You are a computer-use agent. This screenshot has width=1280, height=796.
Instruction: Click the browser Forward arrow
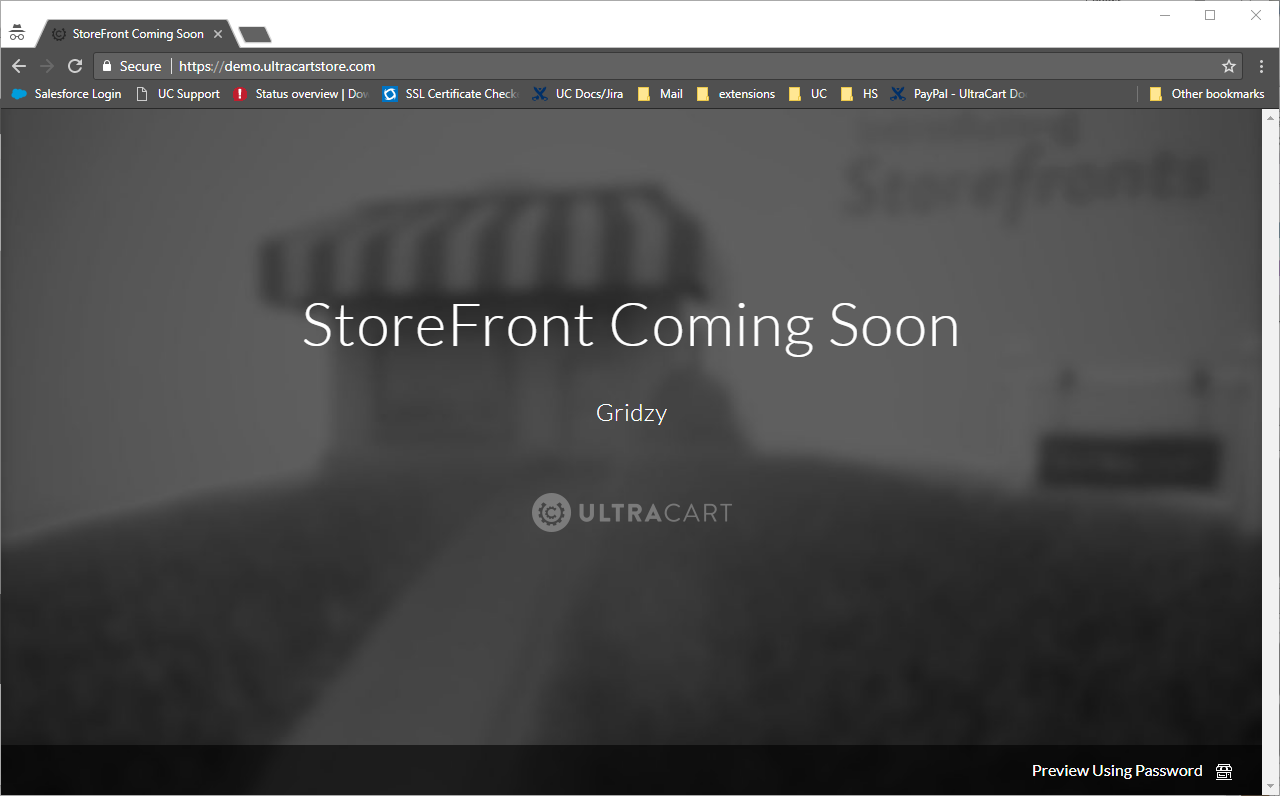(x=47, y=66)
